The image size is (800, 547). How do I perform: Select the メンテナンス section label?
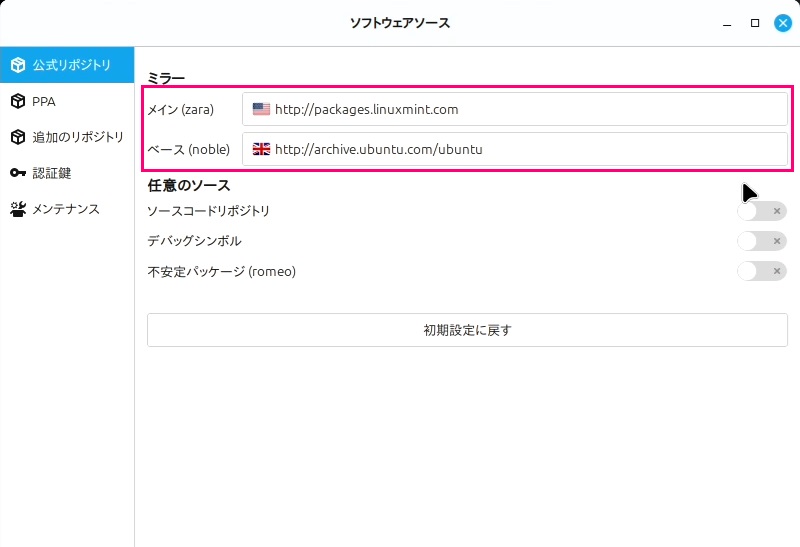point(66,209)
